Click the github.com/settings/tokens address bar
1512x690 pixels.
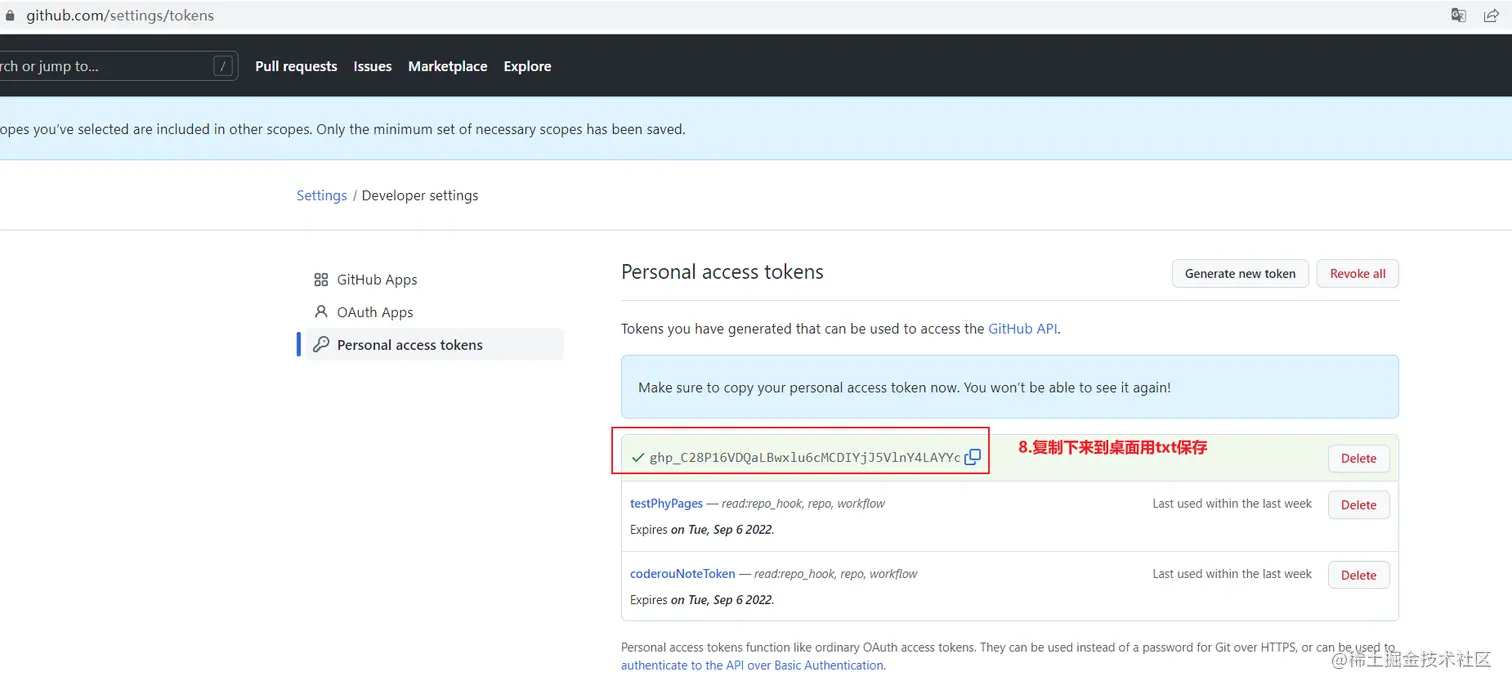pyautogui.click(x=120, y=15)
